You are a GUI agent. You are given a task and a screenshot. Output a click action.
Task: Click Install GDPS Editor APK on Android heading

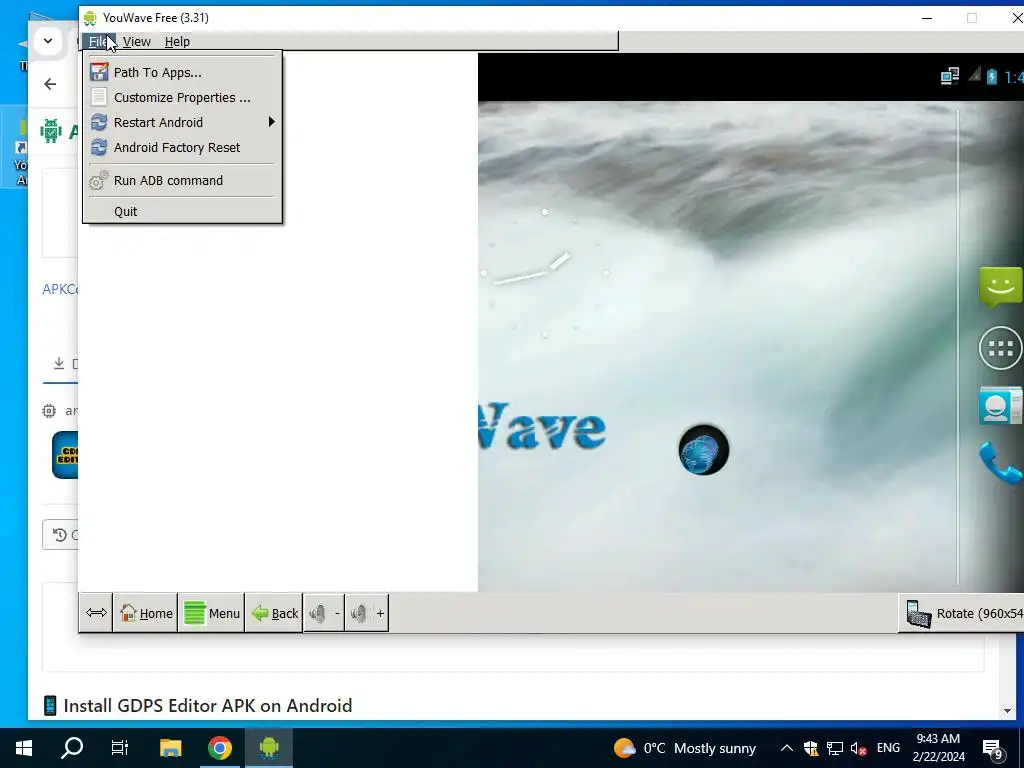208,706
